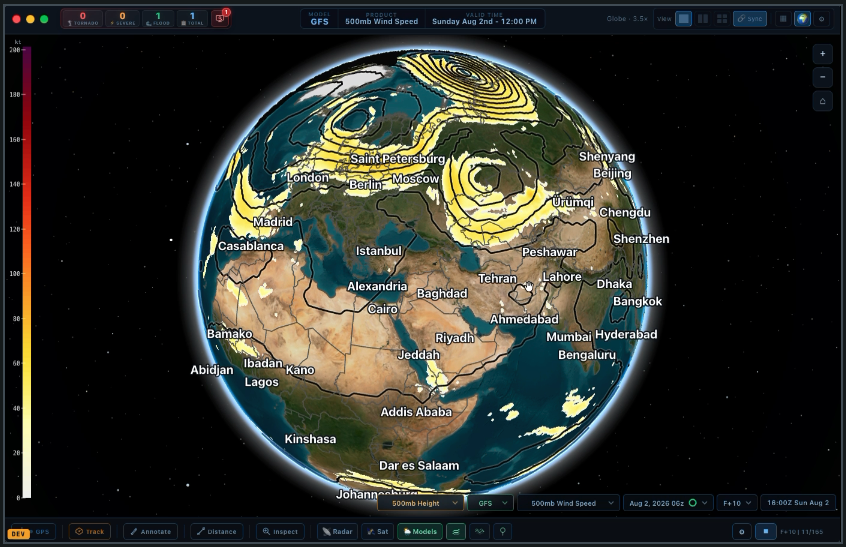Click the Tehran city label
Screen dimensions: 846x547
497,278
